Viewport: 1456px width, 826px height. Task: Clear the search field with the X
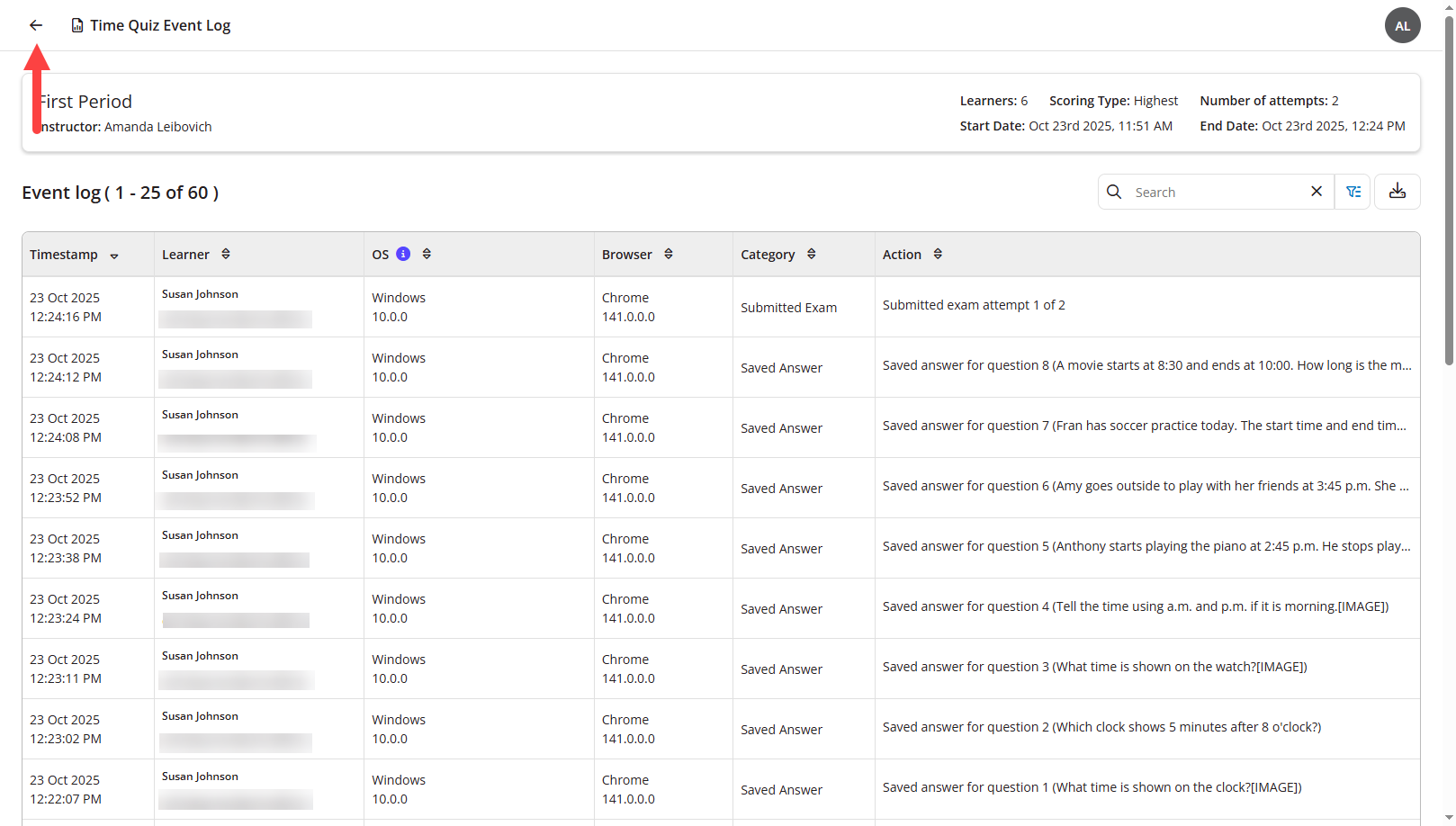[x=1317, y=191]
